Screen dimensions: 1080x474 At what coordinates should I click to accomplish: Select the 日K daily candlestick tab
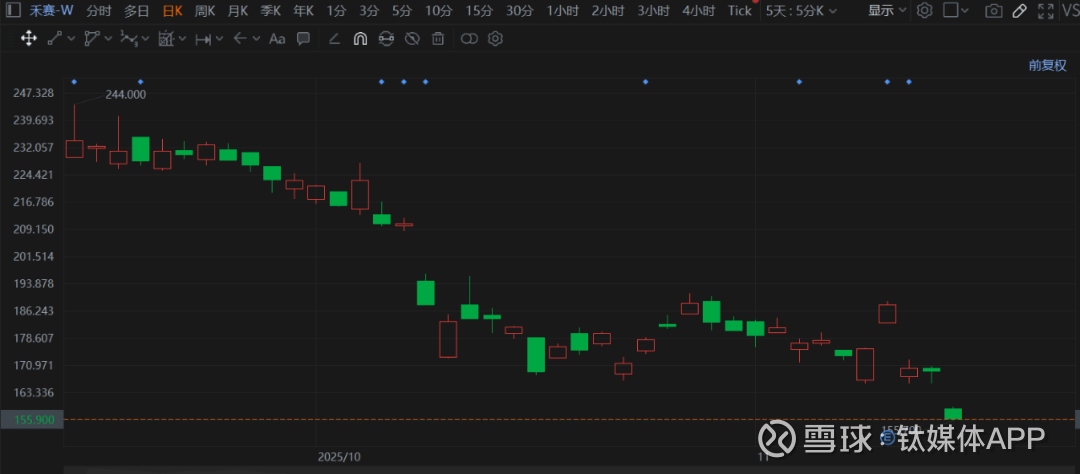click(x=172, y=10)
